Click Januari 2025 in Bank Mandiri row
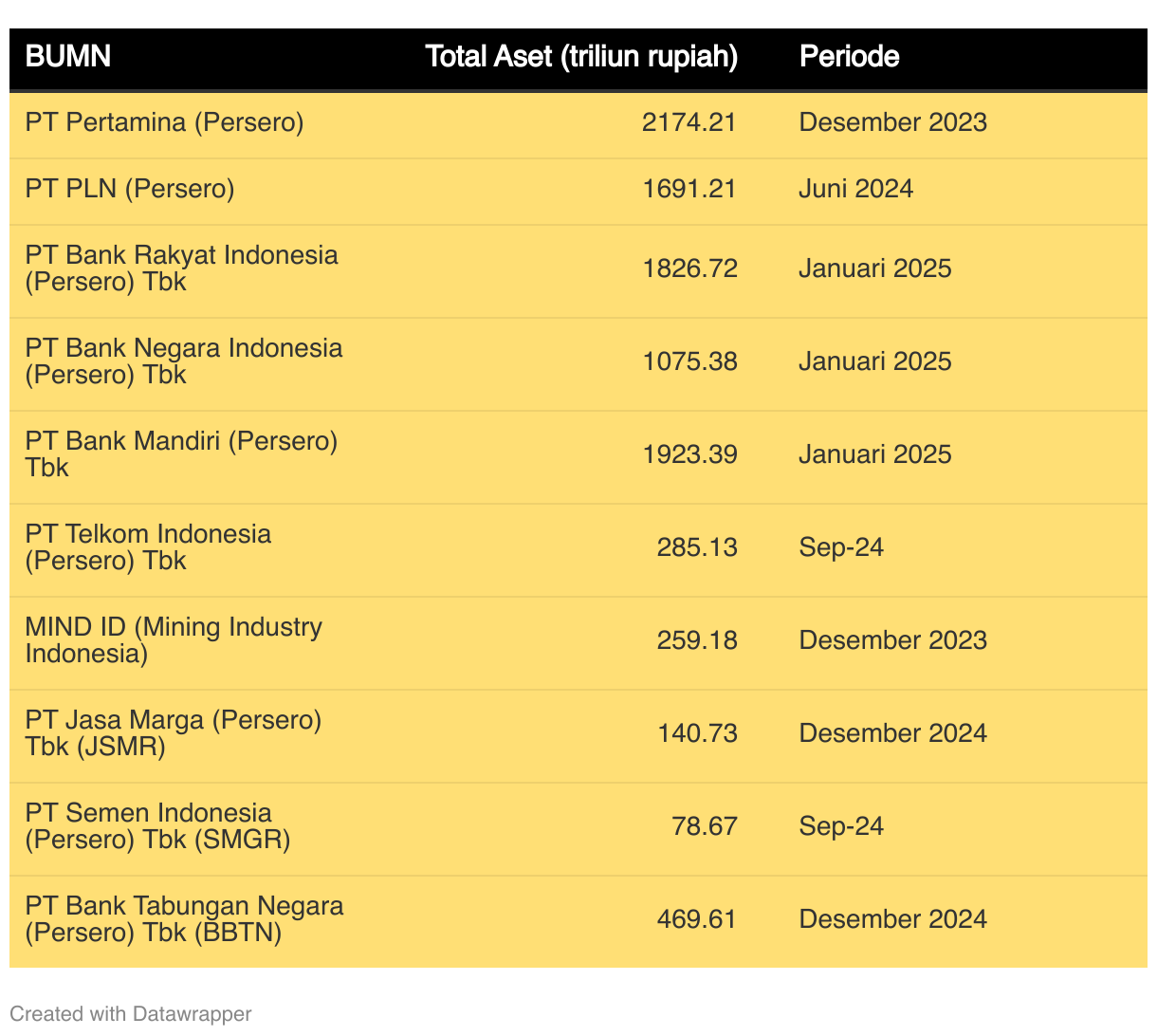The width and height of the screenshot is (1157, 1036). (x=875, y=454)
